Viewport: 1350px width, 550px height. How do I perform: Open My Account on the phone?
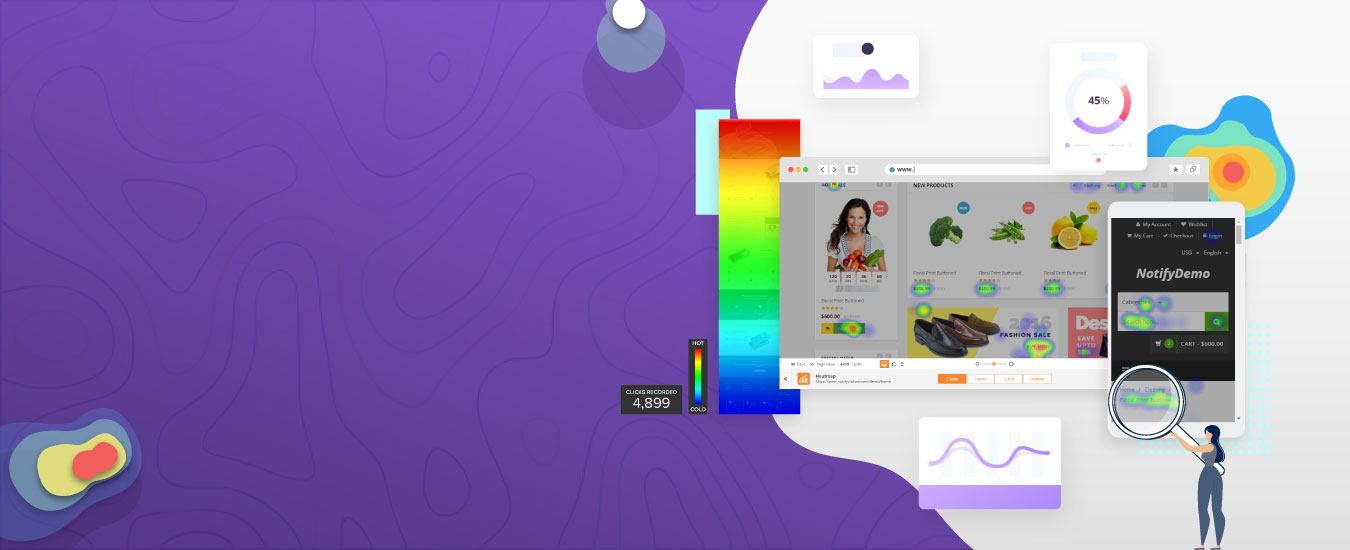1153,224
